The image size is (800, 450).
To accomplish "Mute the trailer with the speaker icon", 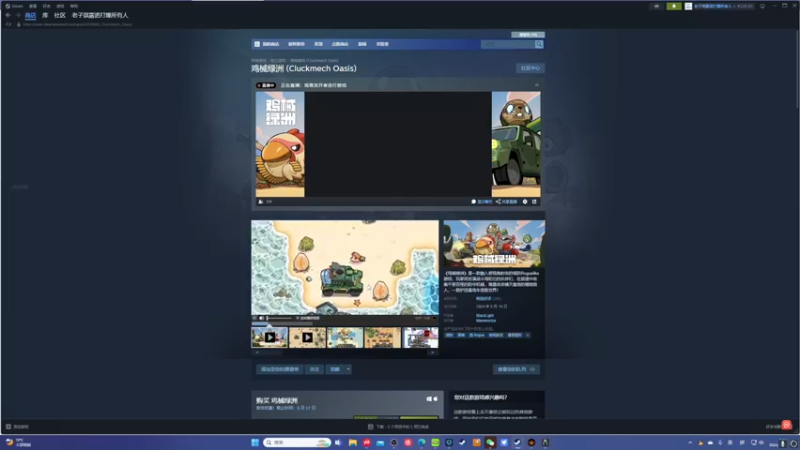I will pyautogui.click(x=262, y=318).
